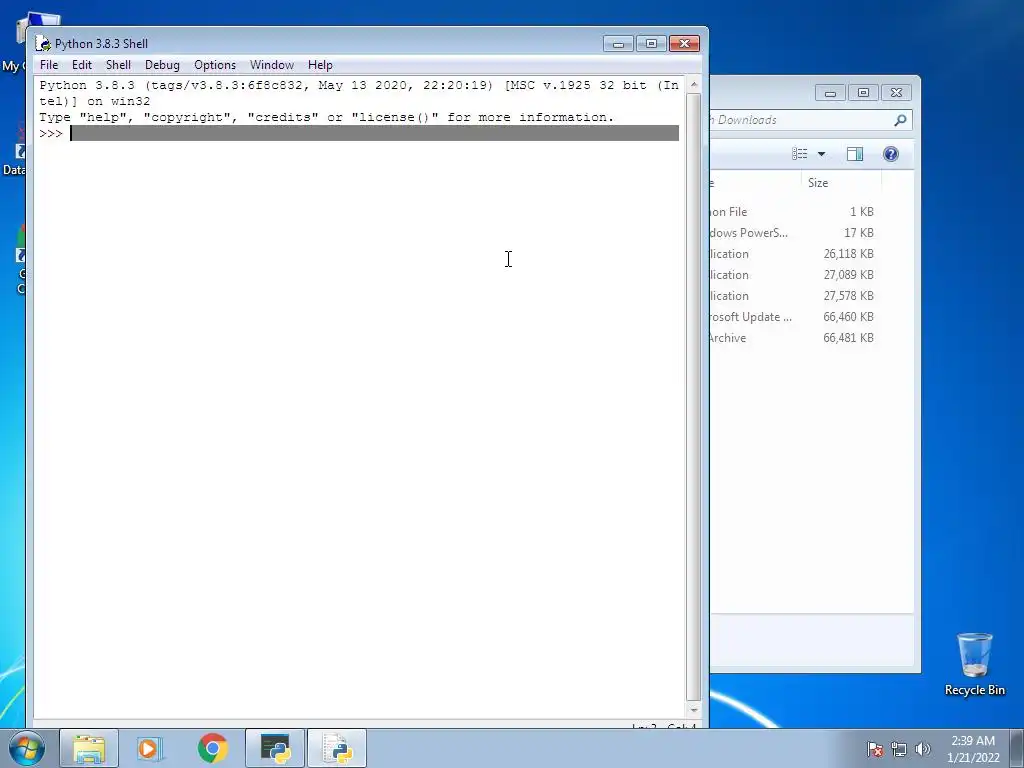Maximize the Python 3.8.3 Shell window
The width and height of the screenshot is (1024, 768).
[651, 44]
